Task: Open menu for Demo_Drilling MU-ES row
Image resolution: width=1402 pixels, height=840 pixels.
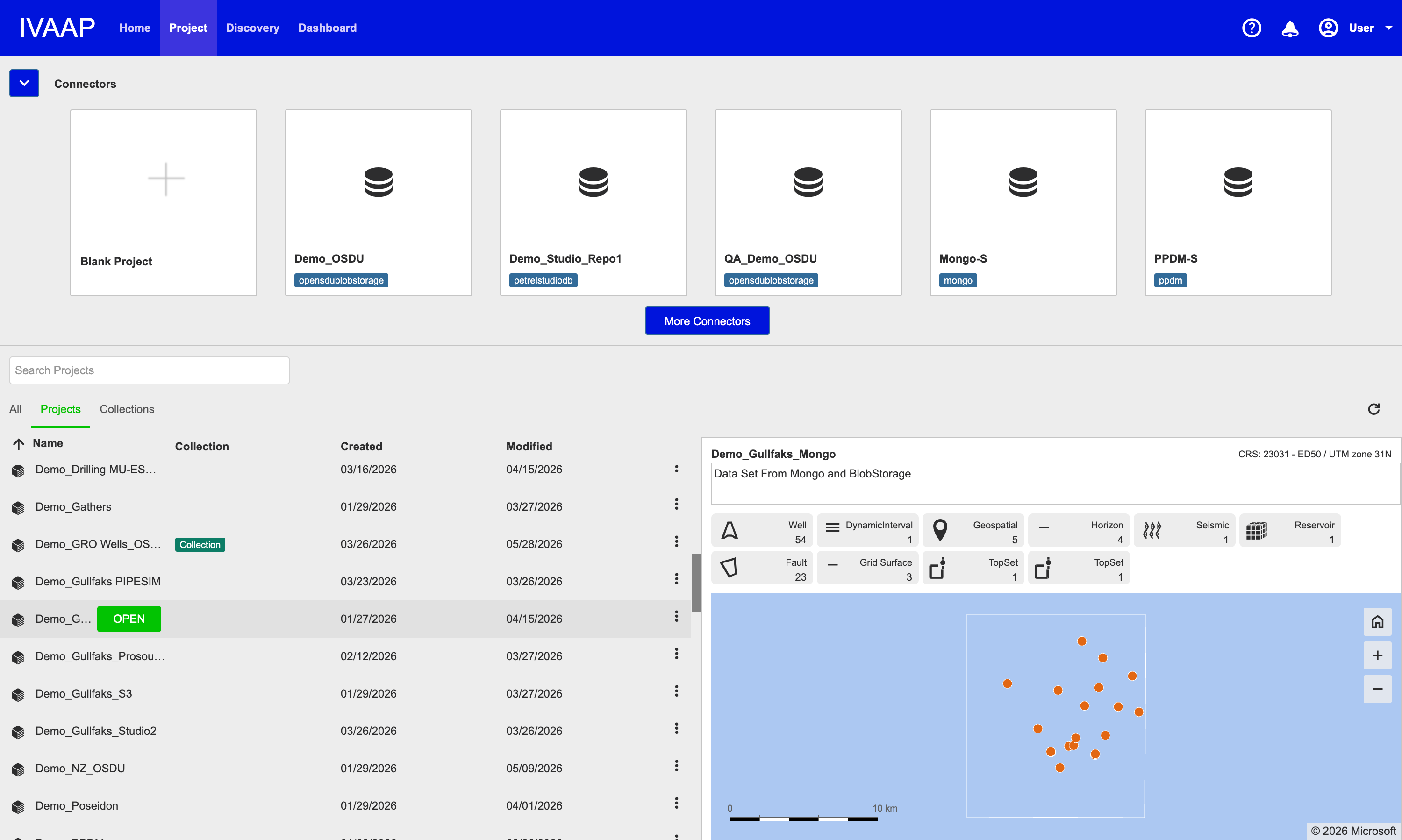Action: point(676,469)
